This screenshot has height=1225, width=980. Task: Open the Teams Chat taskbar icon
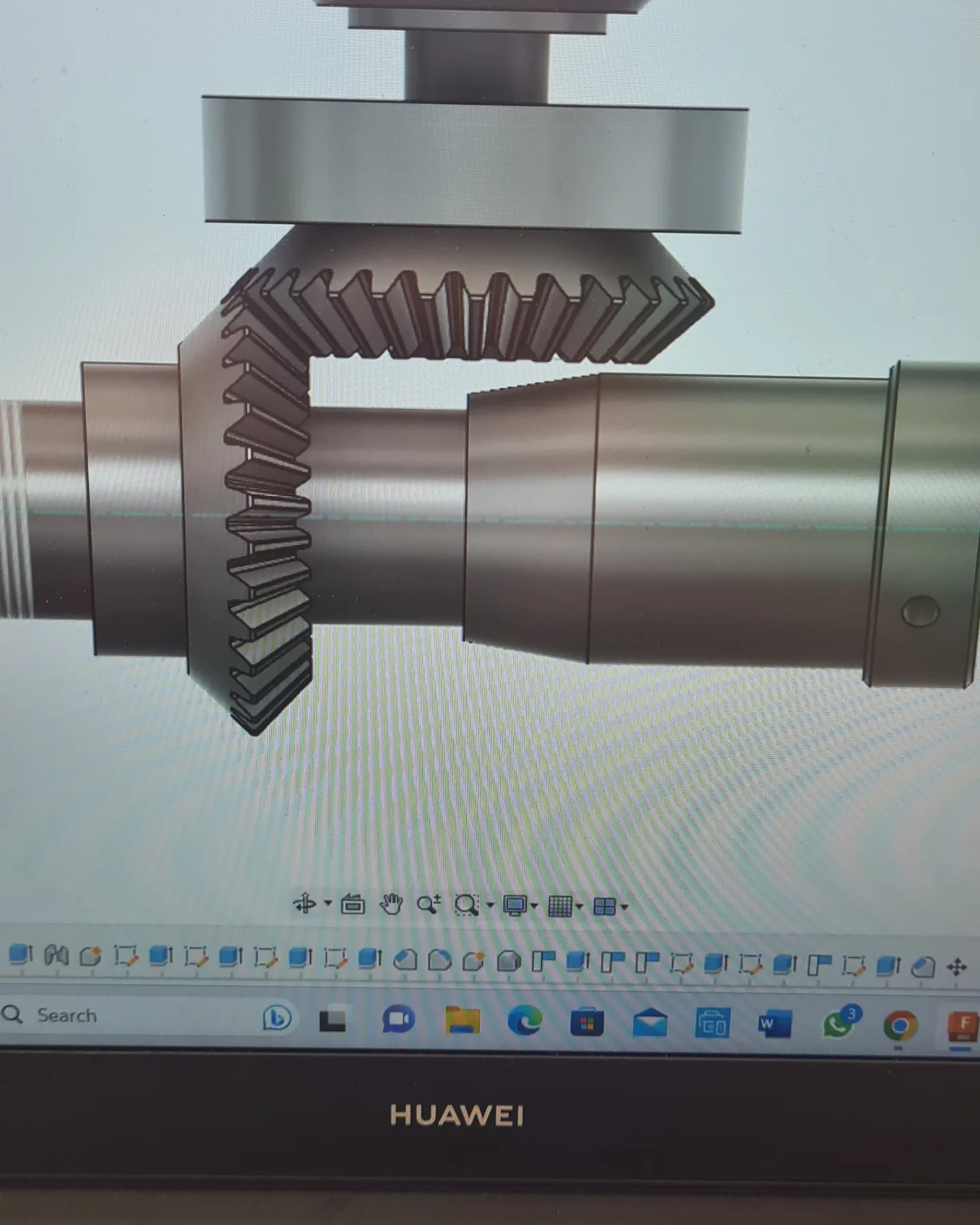click(398, 1019)
